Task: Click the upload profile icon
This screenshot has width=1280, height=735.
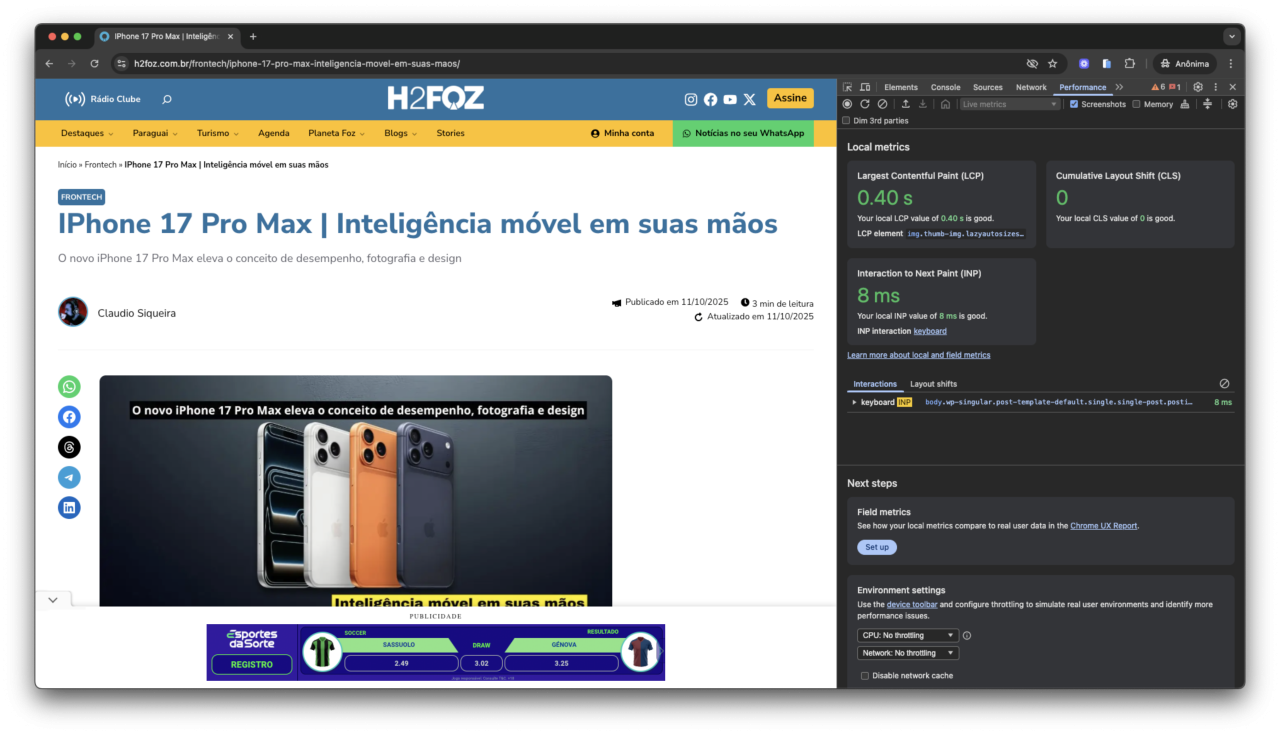Action: [905, 104]
